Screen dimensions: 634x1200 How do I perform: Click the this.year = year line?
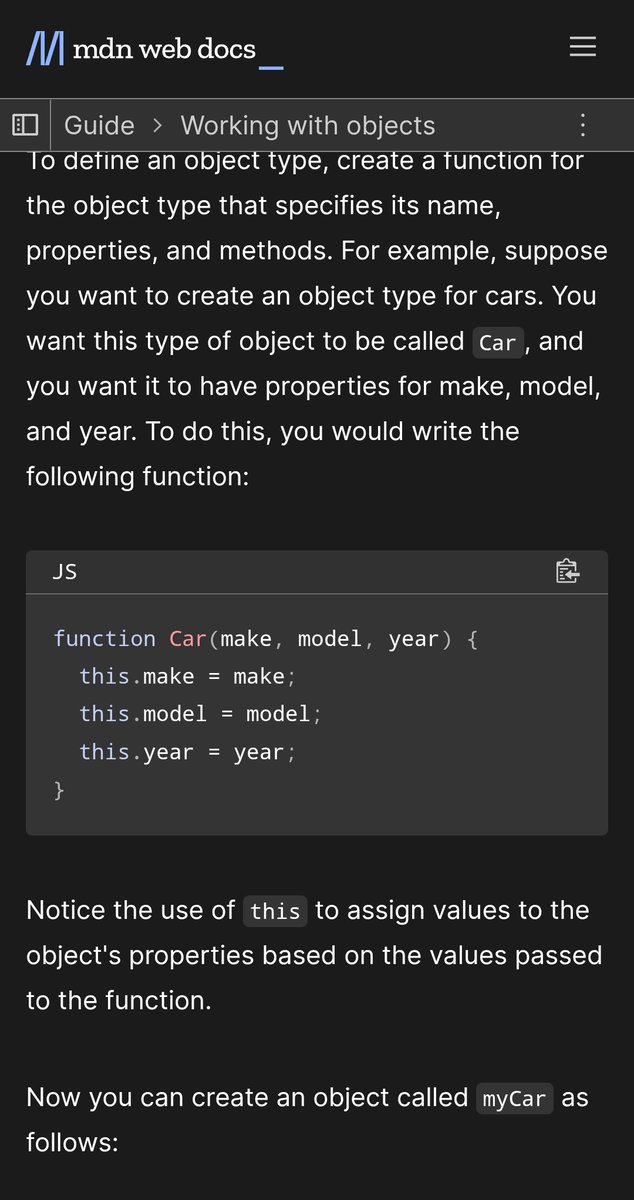(x=188, y=752)
